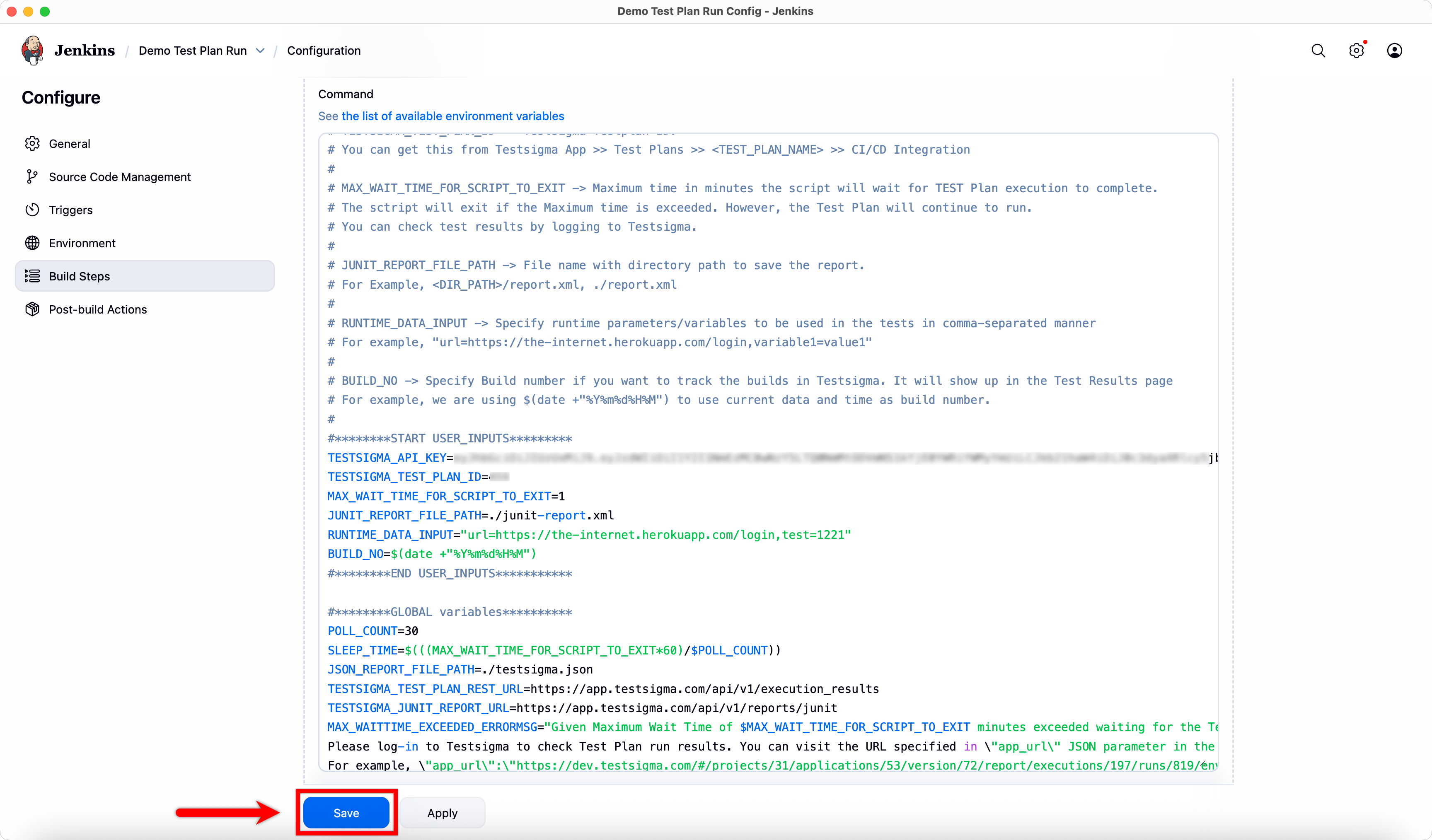Click the Demo Test Plan Run breadcrumb
The width and height of the screenshot is (1432, 840).
point(193,51)
